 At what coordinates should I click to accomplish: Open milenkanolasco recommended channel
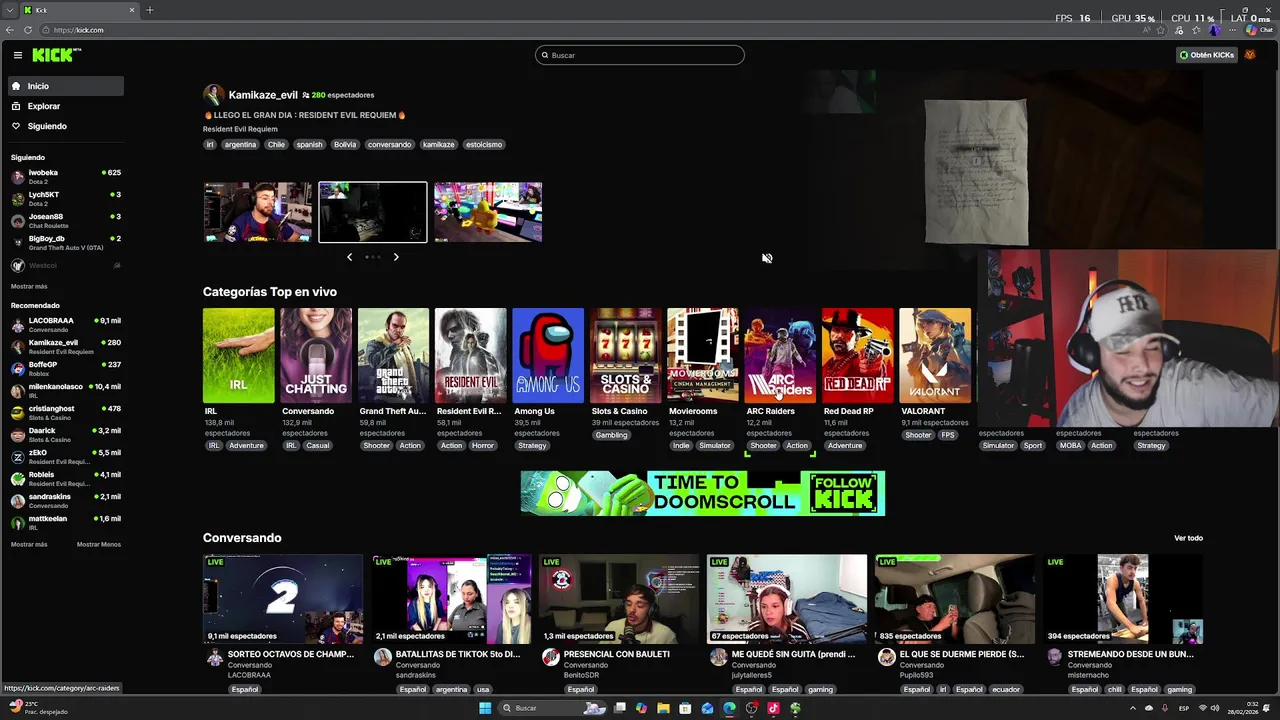(x=66, y=390)
